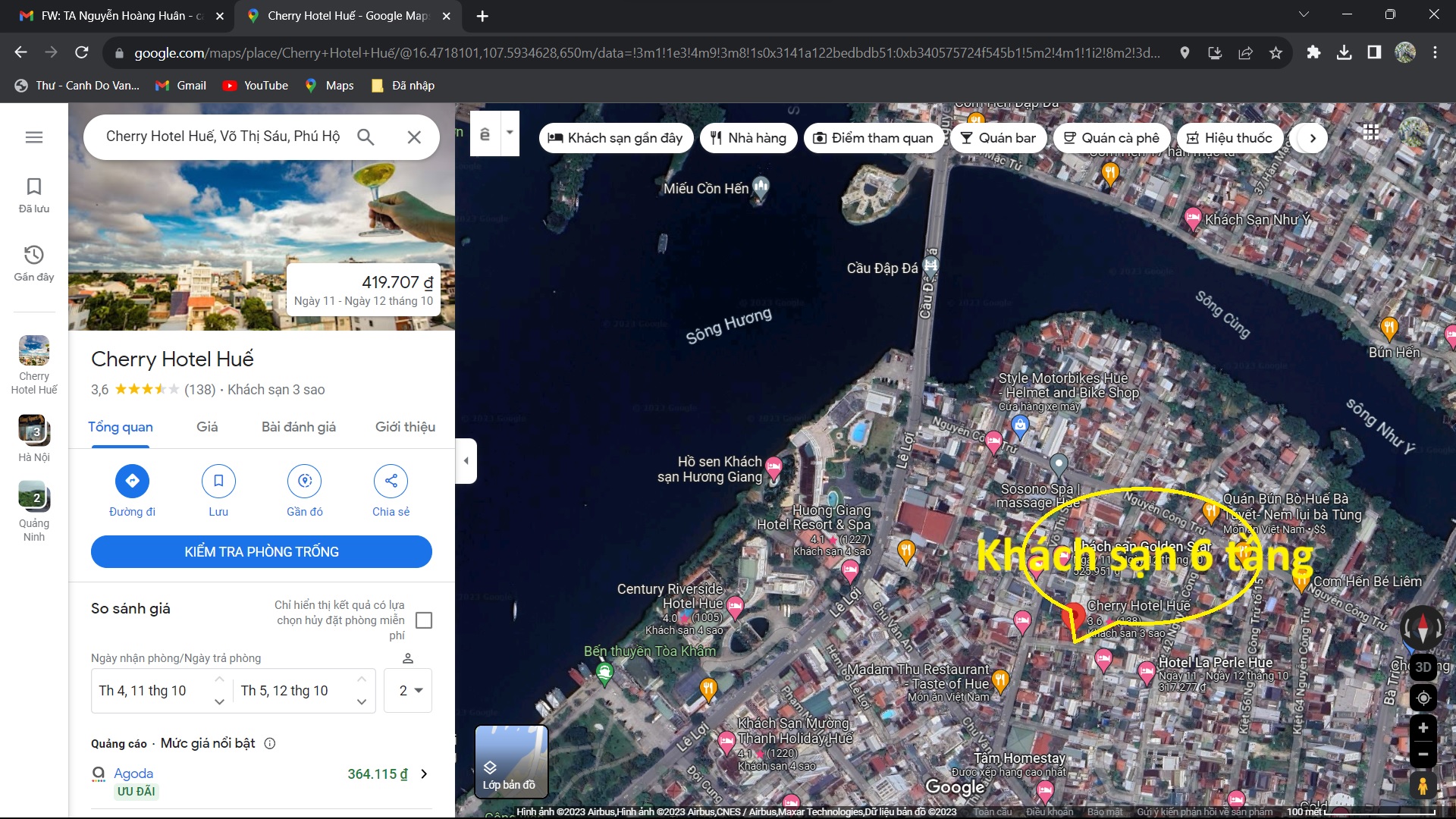The image size is (1456, 819).
Task: Click the check-out date next-day arrow
Action: 362,702
